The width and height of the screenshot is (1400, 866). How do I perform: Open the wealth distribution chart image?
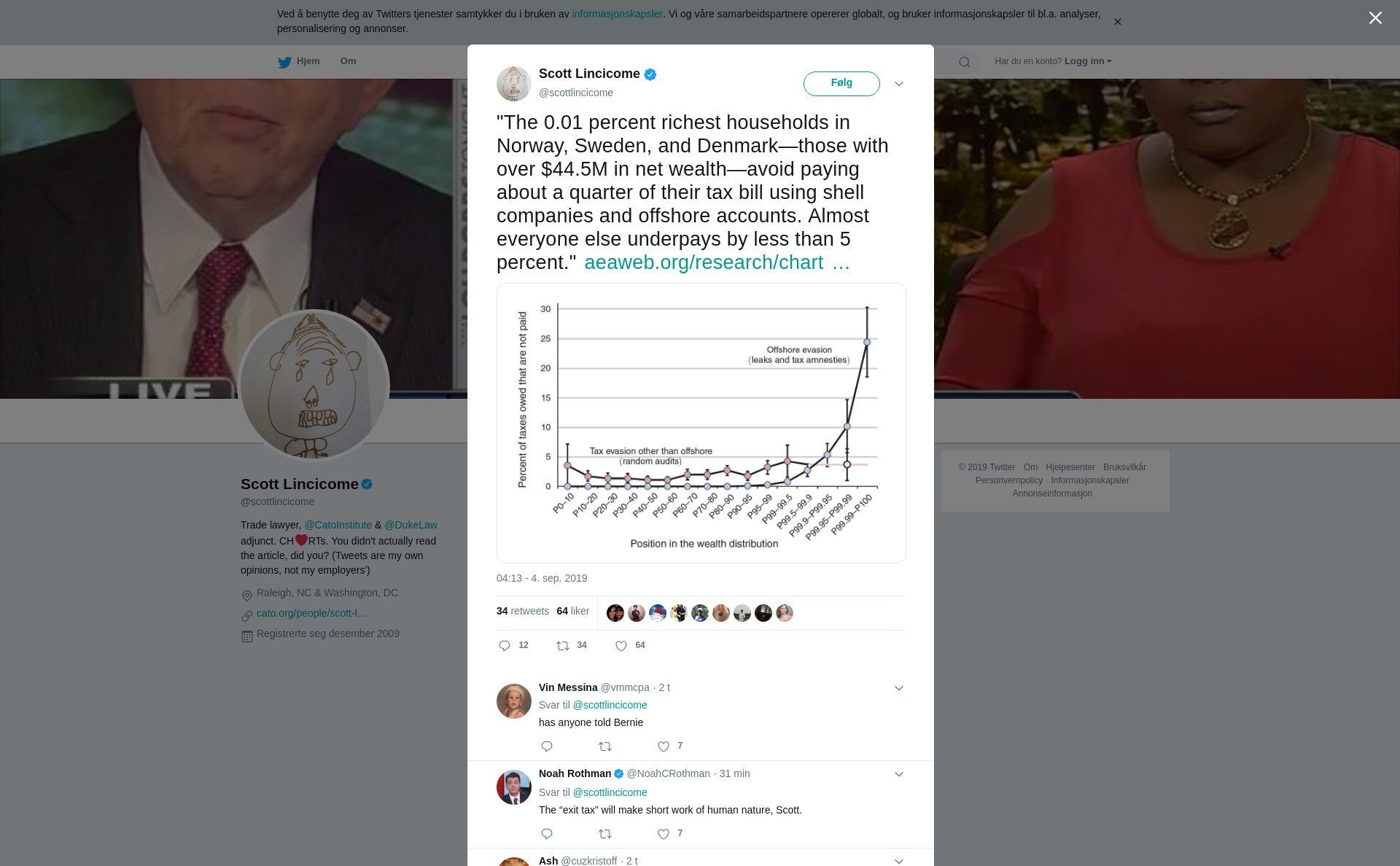(701, 423)
